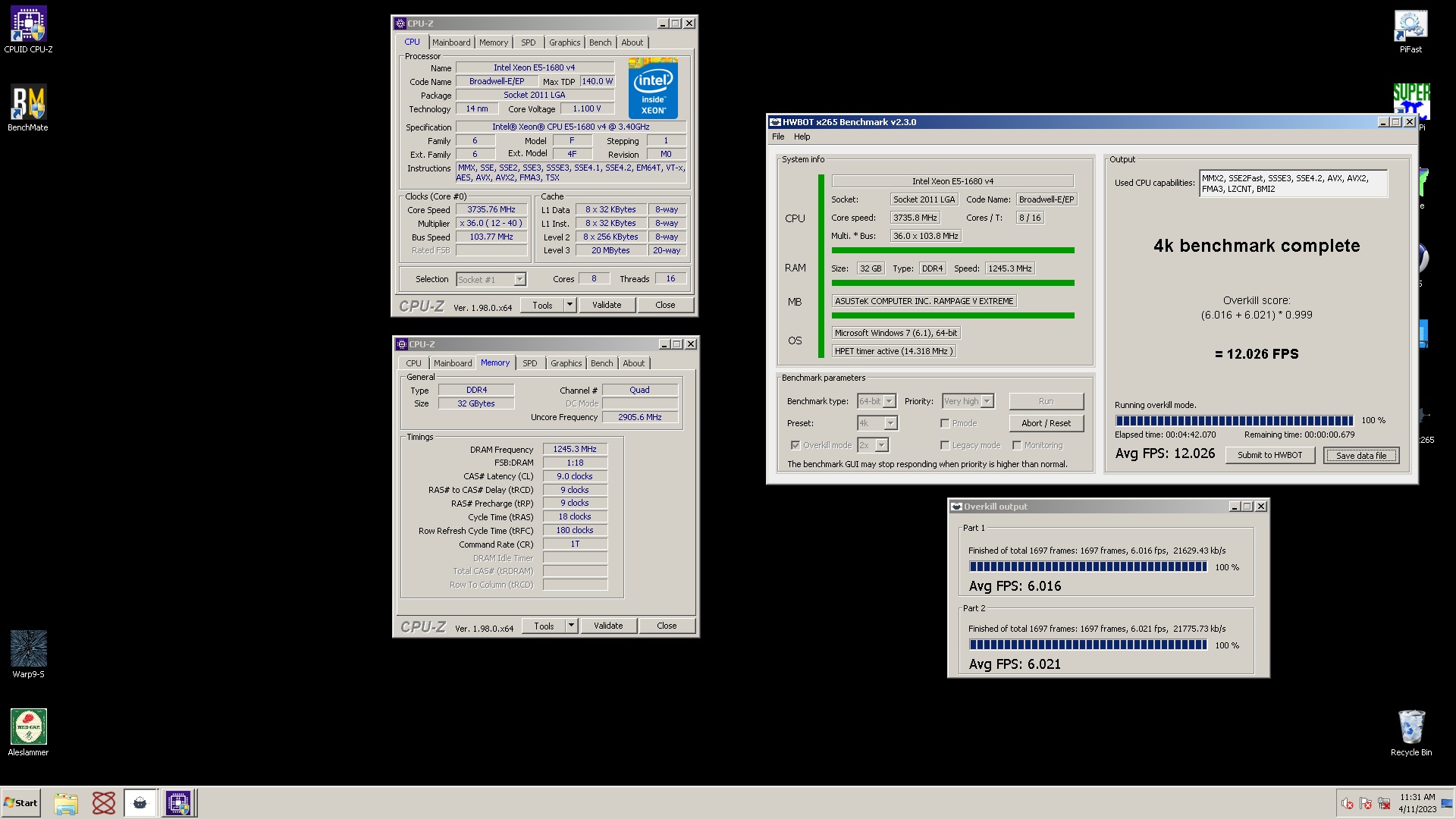Enable the Monitoring checkbox
The image size is (1456, 819).
(1017, 445)
